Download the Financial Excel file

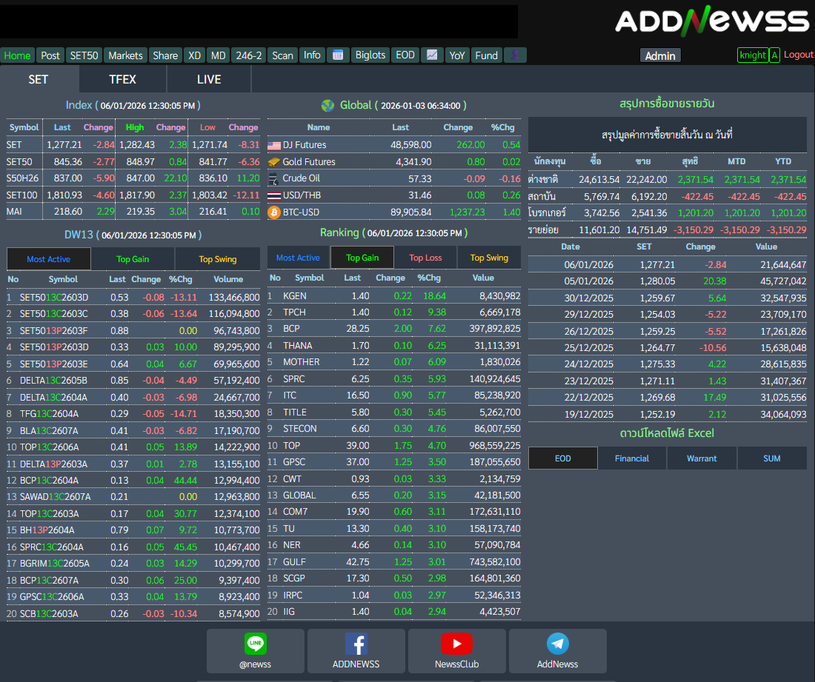point(632,458)
